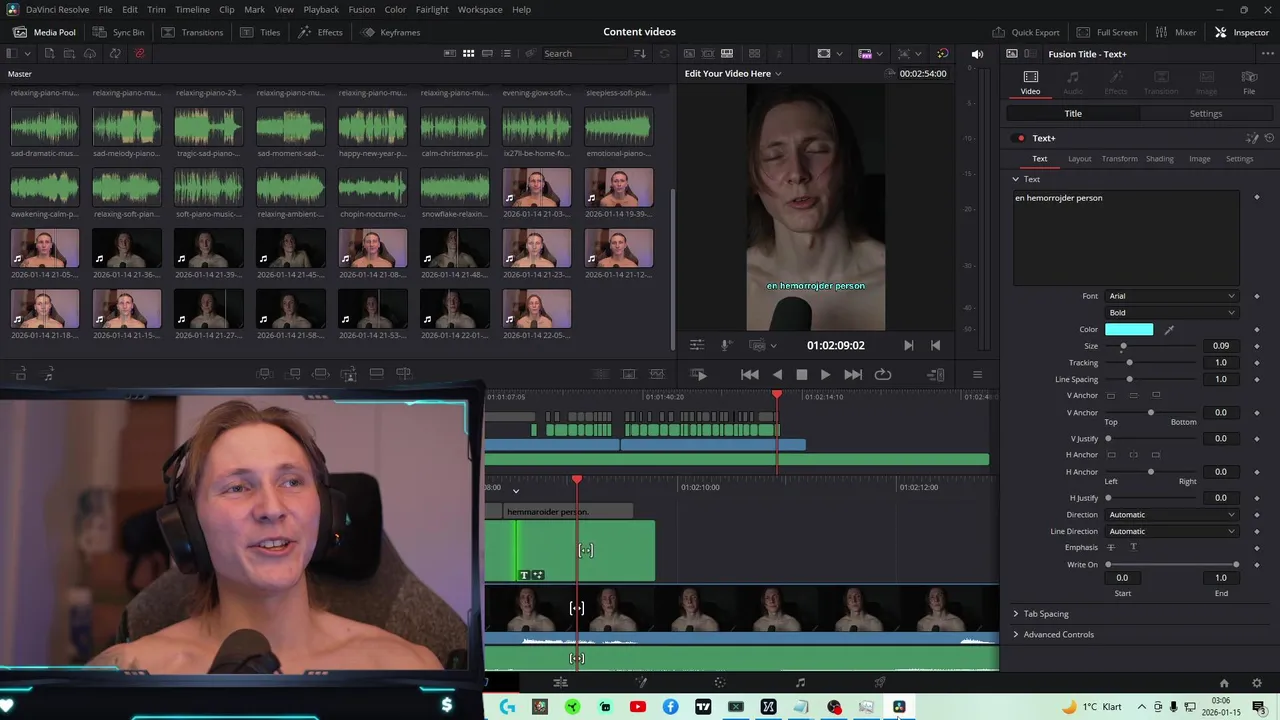Image resolution: width=1280 pixels, height=720 pixels.
Task: Toggle the Text+ enable switch
Action: click(1020, 138)
